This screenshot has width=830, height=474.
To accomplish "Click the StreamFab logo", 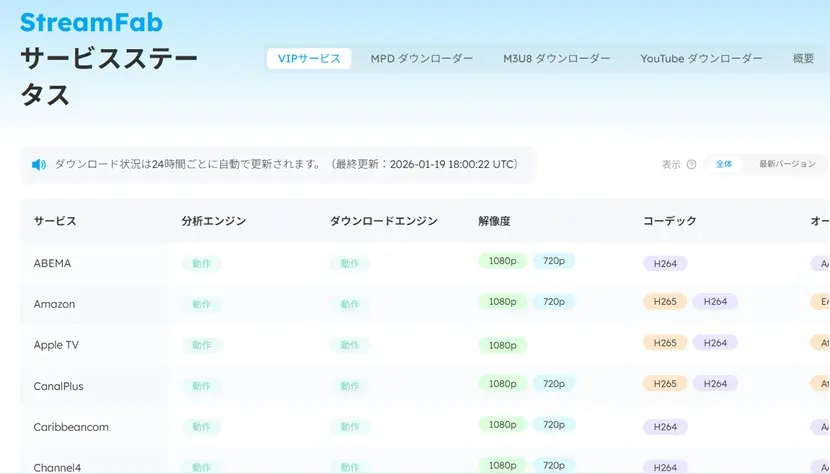I will point(91,22).
